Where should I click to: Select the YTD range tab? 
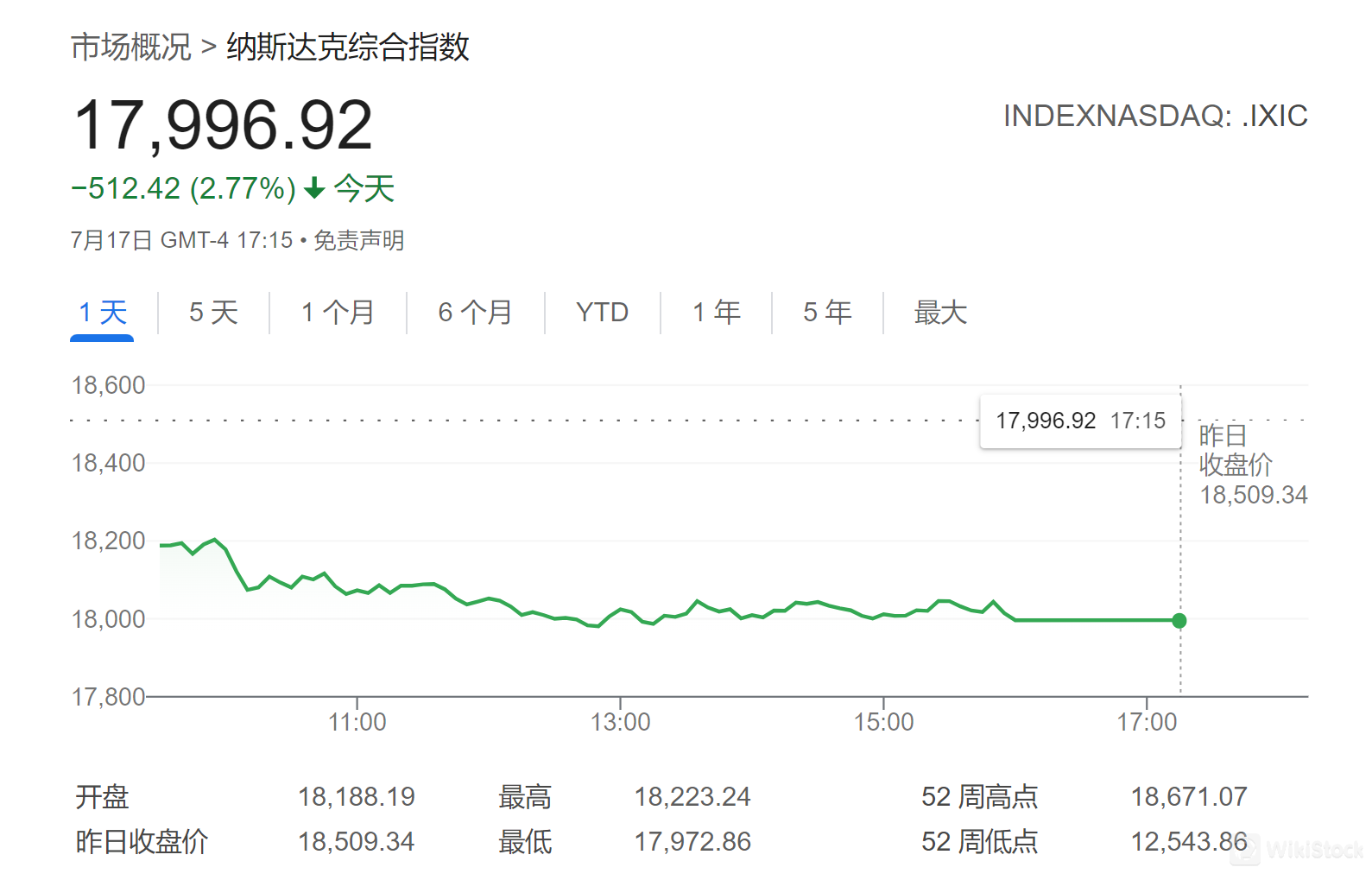tap(602, 313)
